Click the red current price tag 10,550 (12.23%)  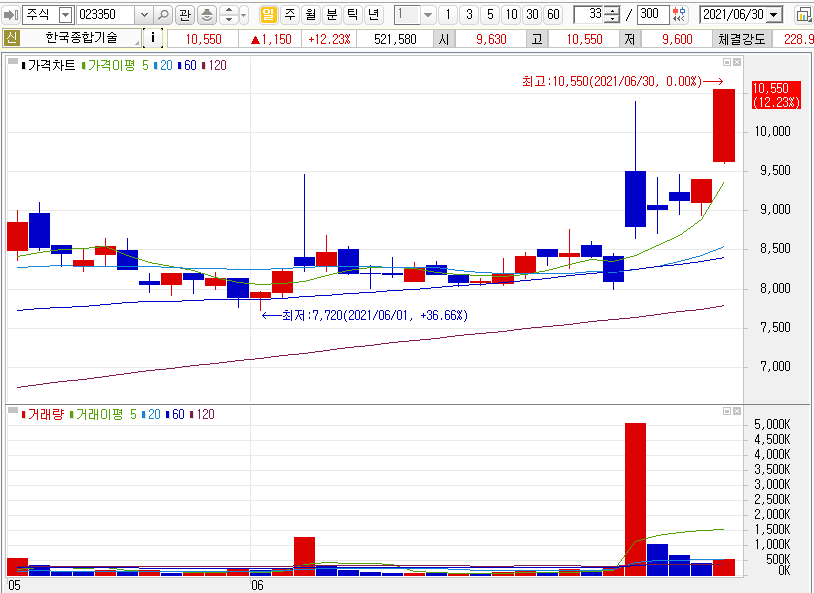coord(776,95)
